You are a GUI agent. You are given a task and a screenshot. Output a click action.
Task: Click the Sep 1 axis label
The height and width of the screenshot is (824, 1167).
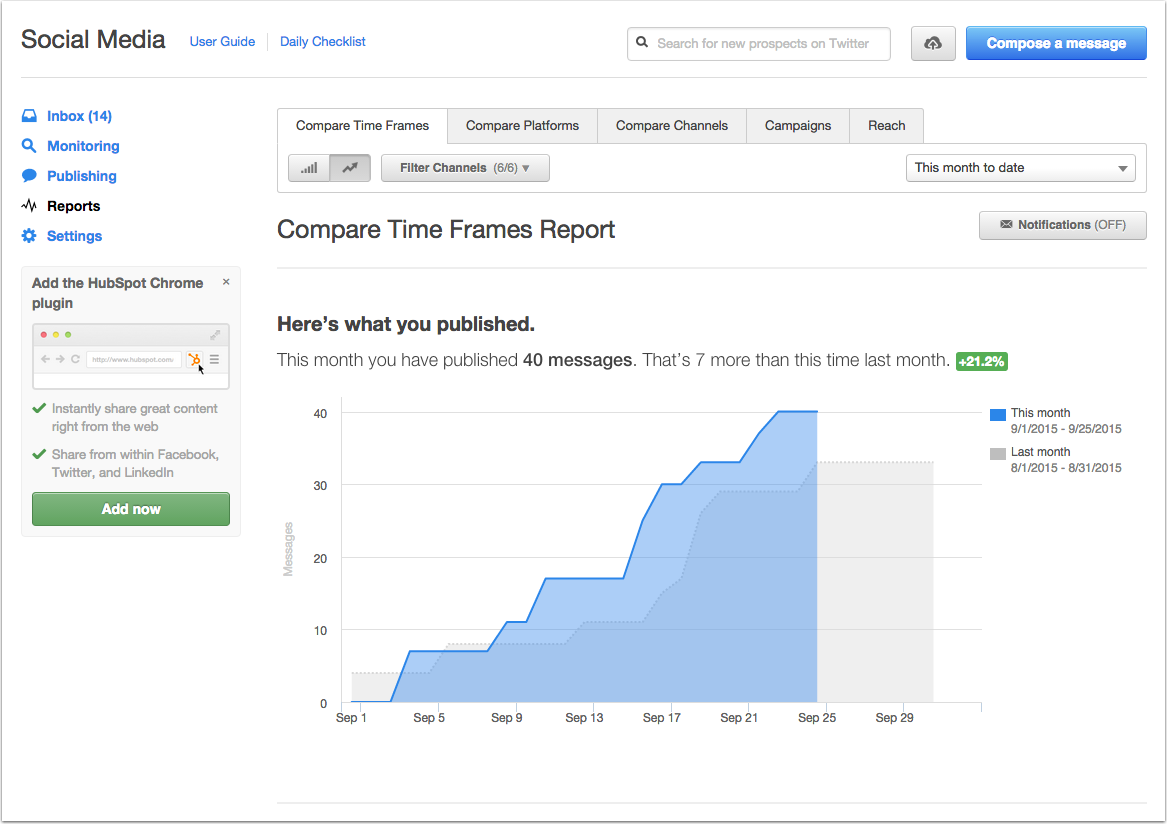[351, 718]
